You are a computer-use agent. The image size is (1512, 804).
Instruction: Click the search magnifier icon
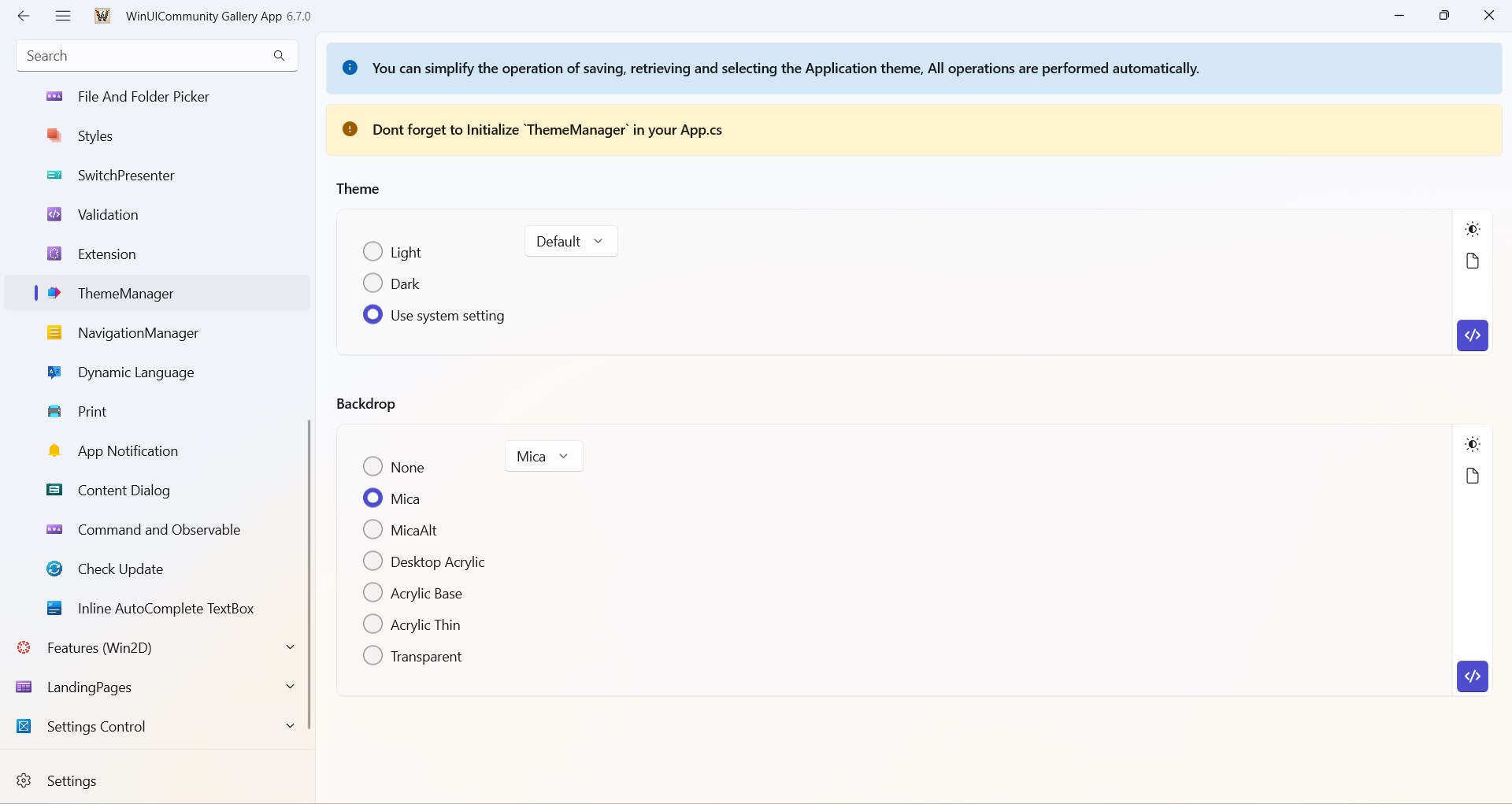pyautogui.click(x=279, y=56)
